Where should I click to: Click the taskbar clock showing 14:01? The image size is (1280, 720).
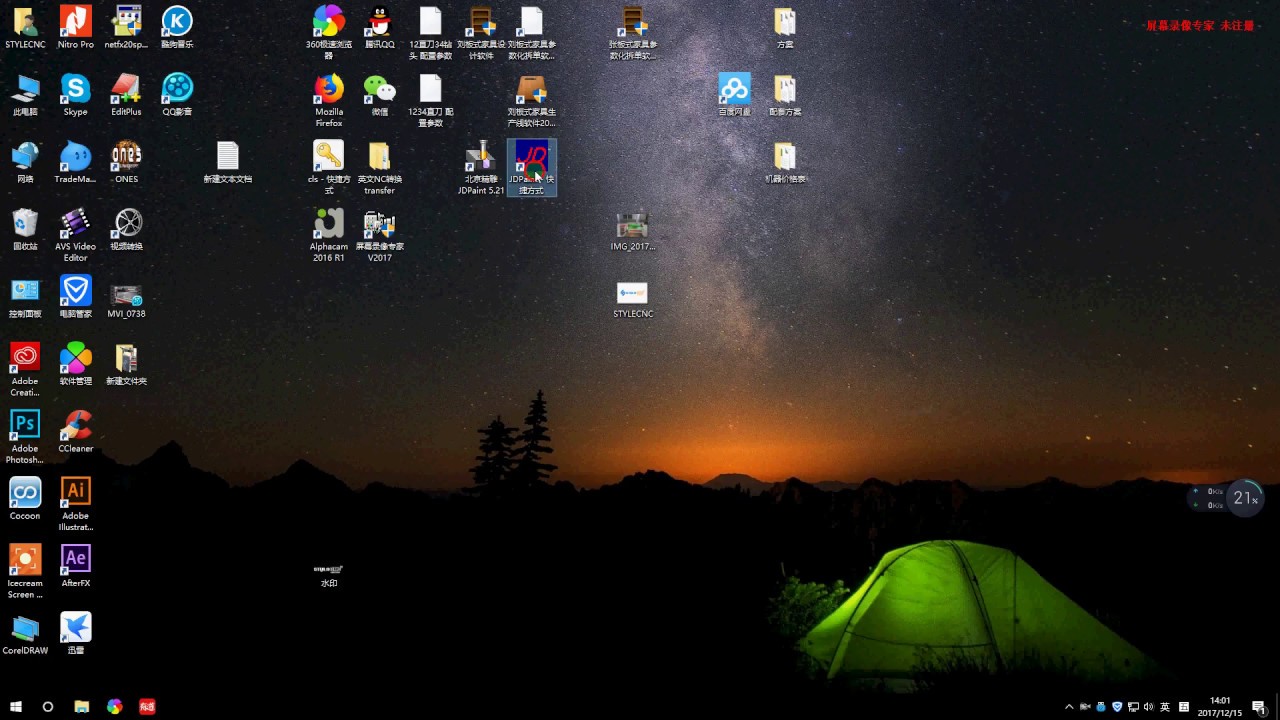pos(1219,707)
